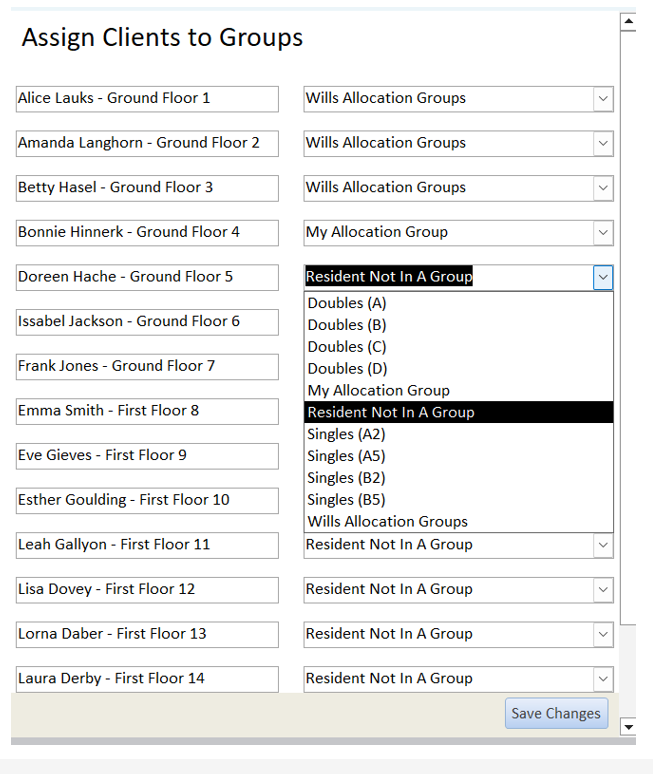653x774 pixels.
Task: Focus the Emma Smith - First Floor 8 field
Action: point(147,411)
